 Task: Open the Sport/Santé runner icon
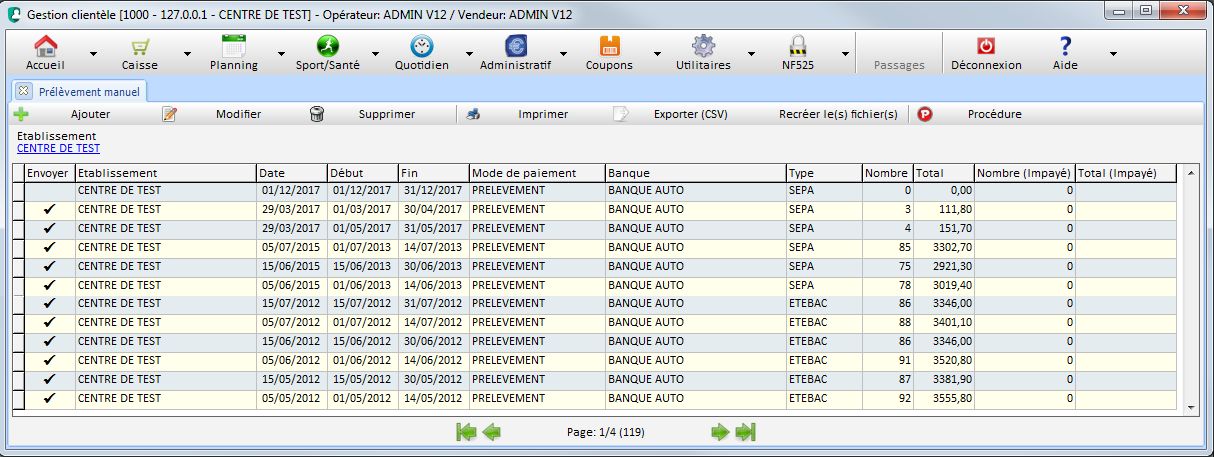click(328, 46)
